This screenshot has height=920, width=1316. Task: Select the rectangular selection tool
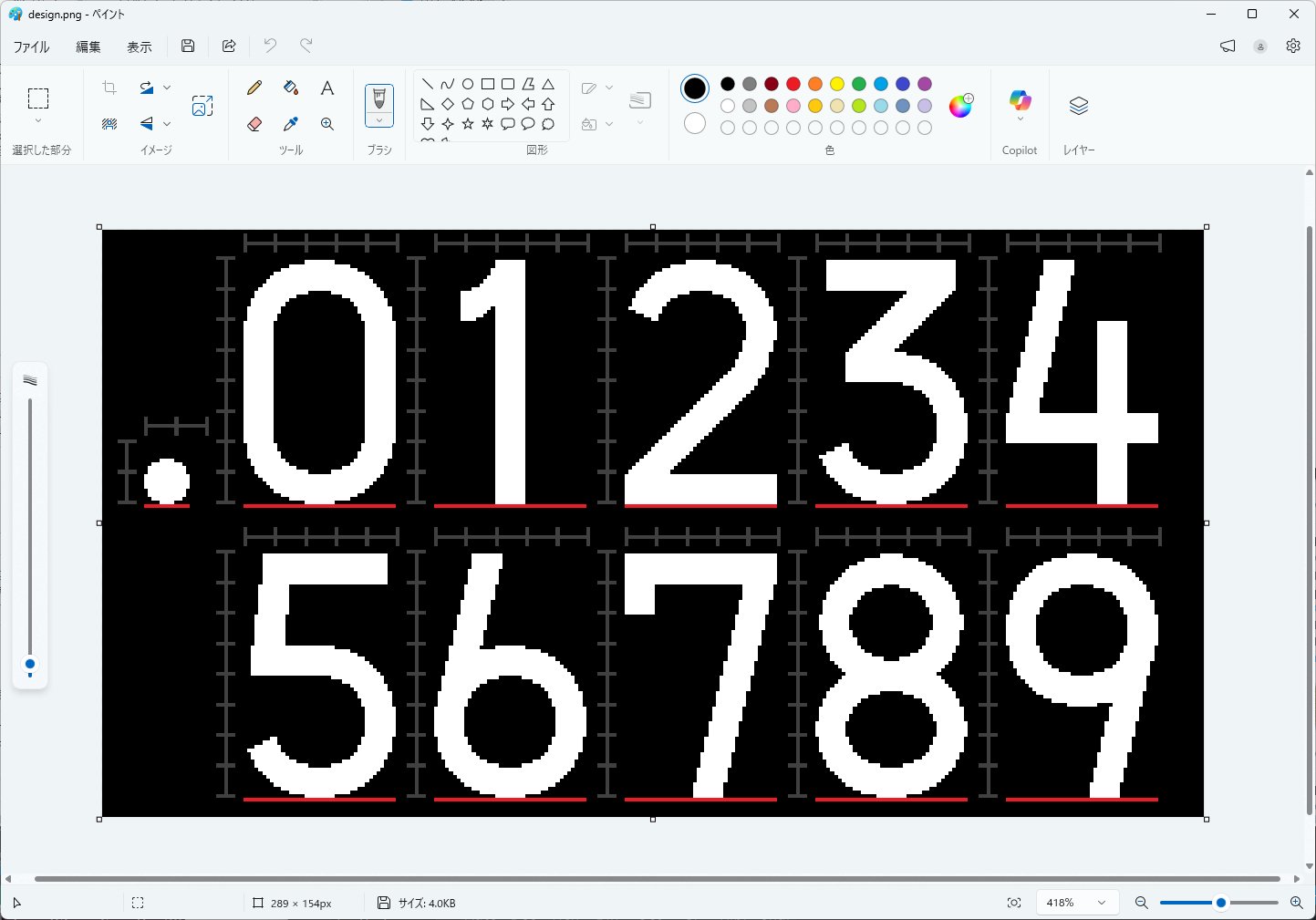pyautogui.click(x=38, y=98)
